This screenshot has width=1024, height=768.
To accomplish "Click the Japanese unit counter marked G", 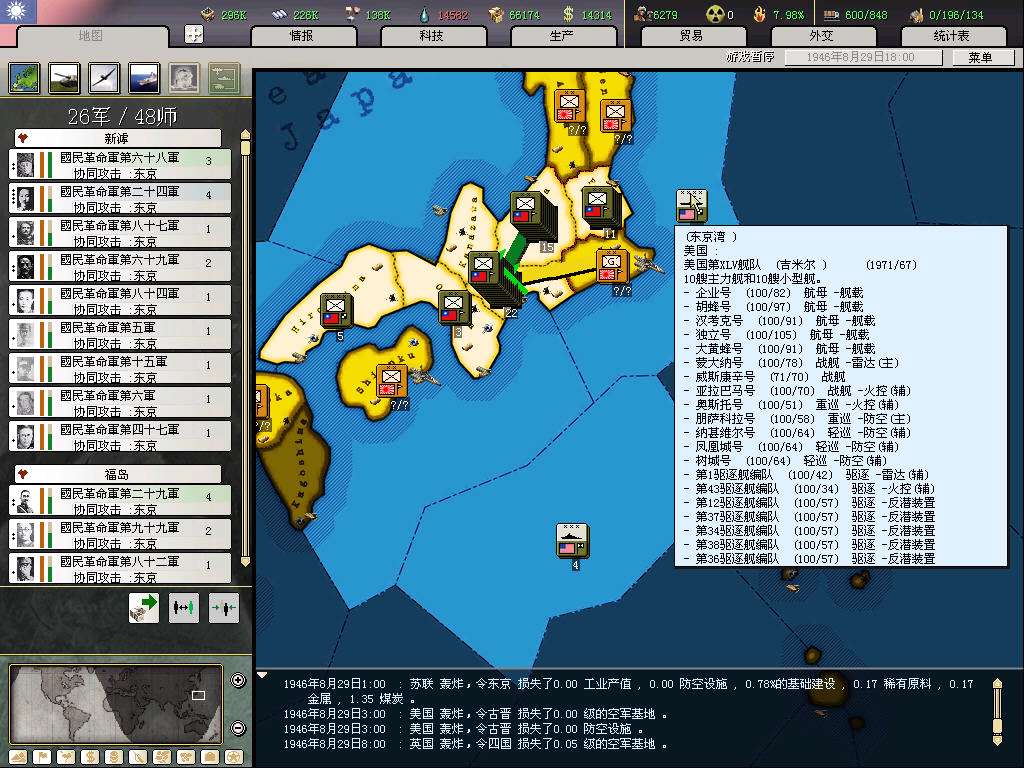I will [x=612, y=266].
